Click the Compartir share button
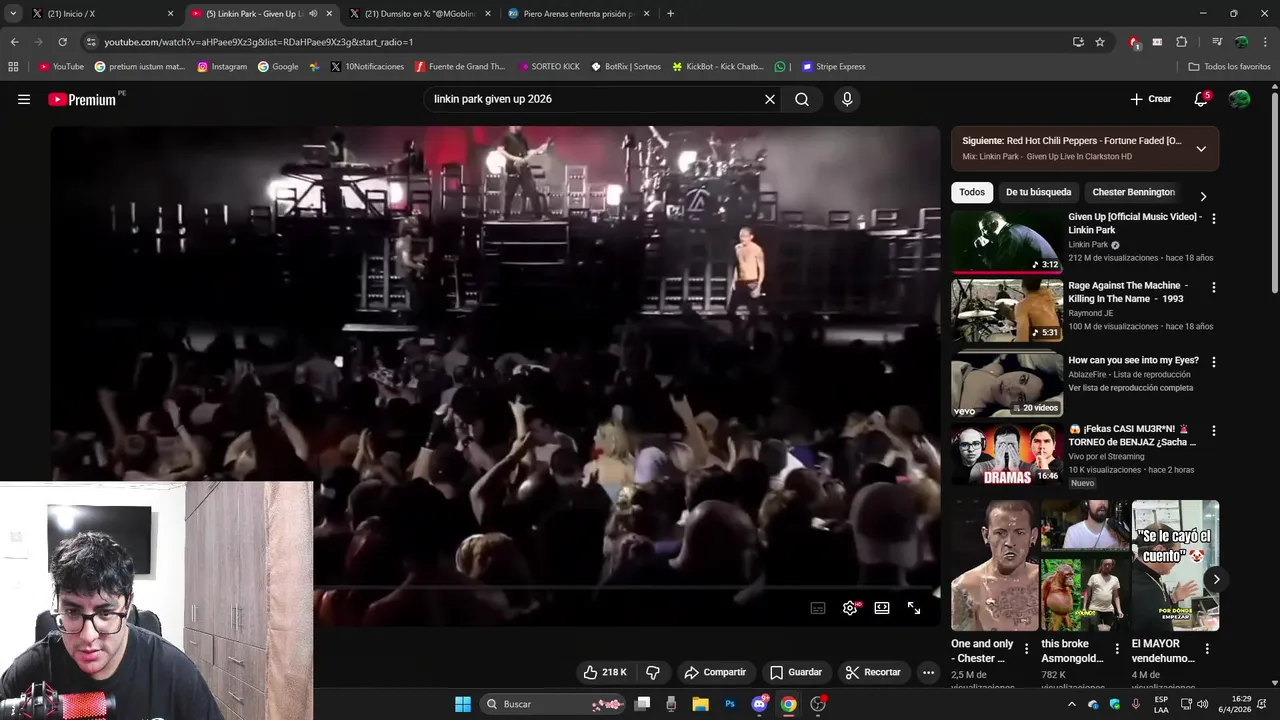The width and height of the screenshot is (1280, 720). click(715, 672)
